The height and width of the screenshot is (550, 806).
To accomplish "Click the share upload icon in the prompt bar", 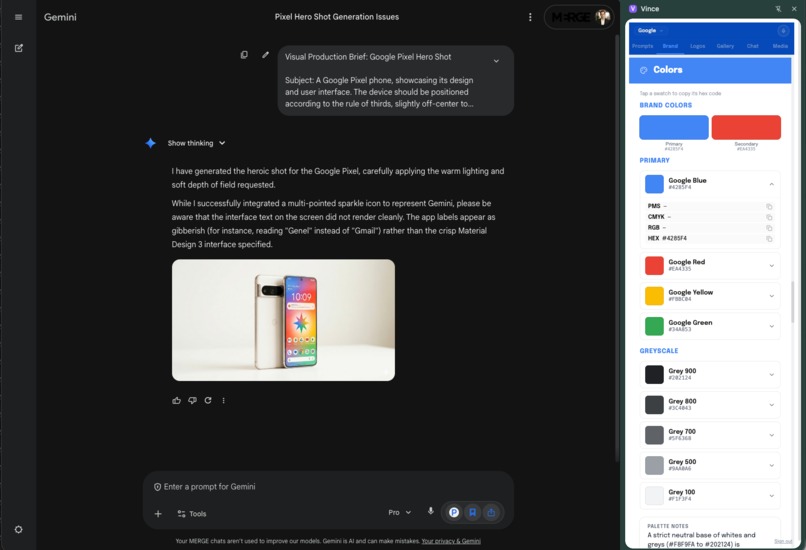I will (491, 512).
